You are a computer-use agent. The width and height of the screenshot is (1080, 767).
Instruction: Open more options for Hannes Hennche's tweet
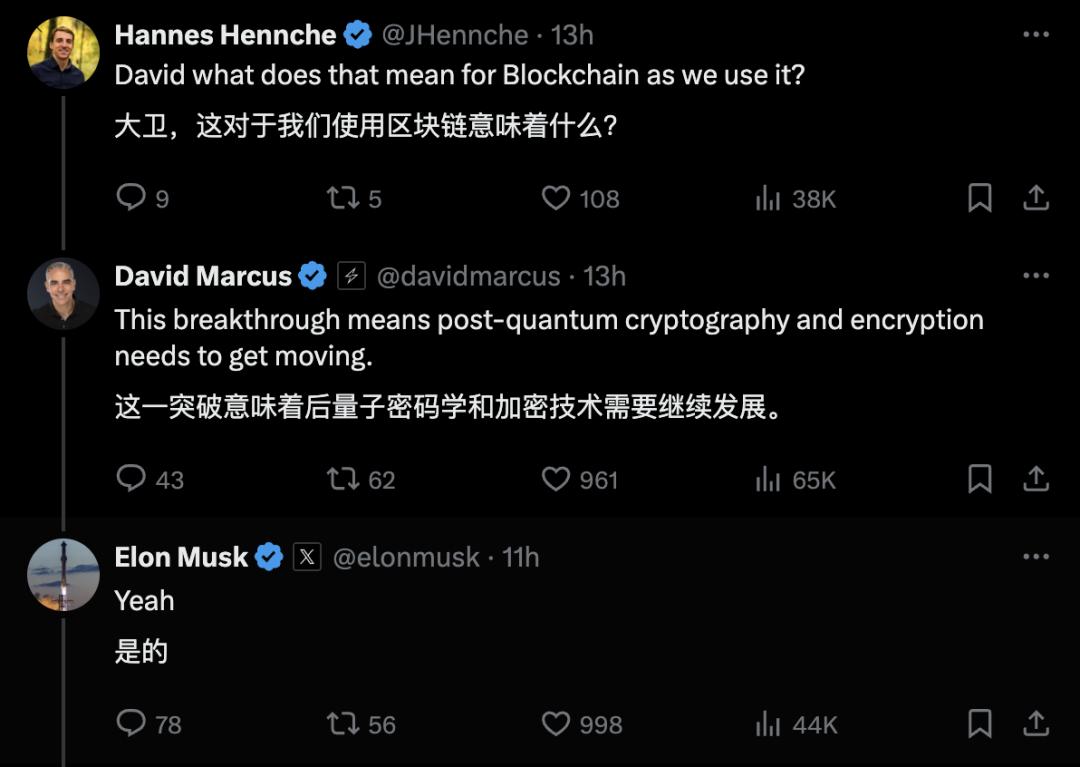pos(1036,35)
